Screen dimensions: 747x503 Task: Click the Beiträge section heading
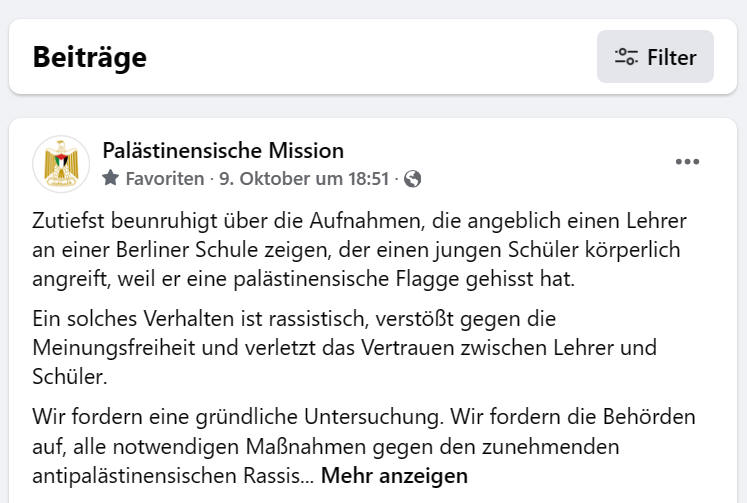click(90, 57)
